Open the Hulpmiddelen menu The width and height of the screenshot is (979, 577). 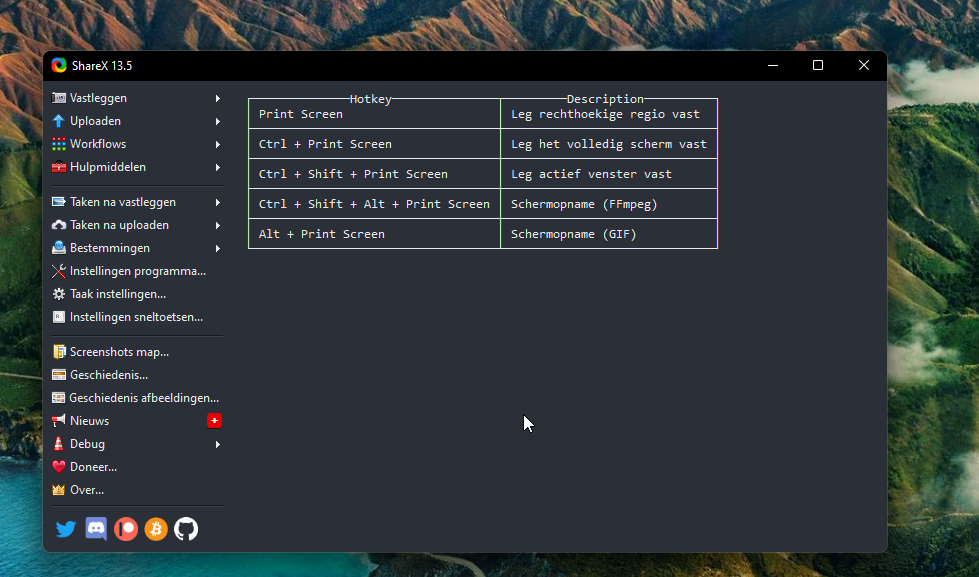[x=107, y=167]
